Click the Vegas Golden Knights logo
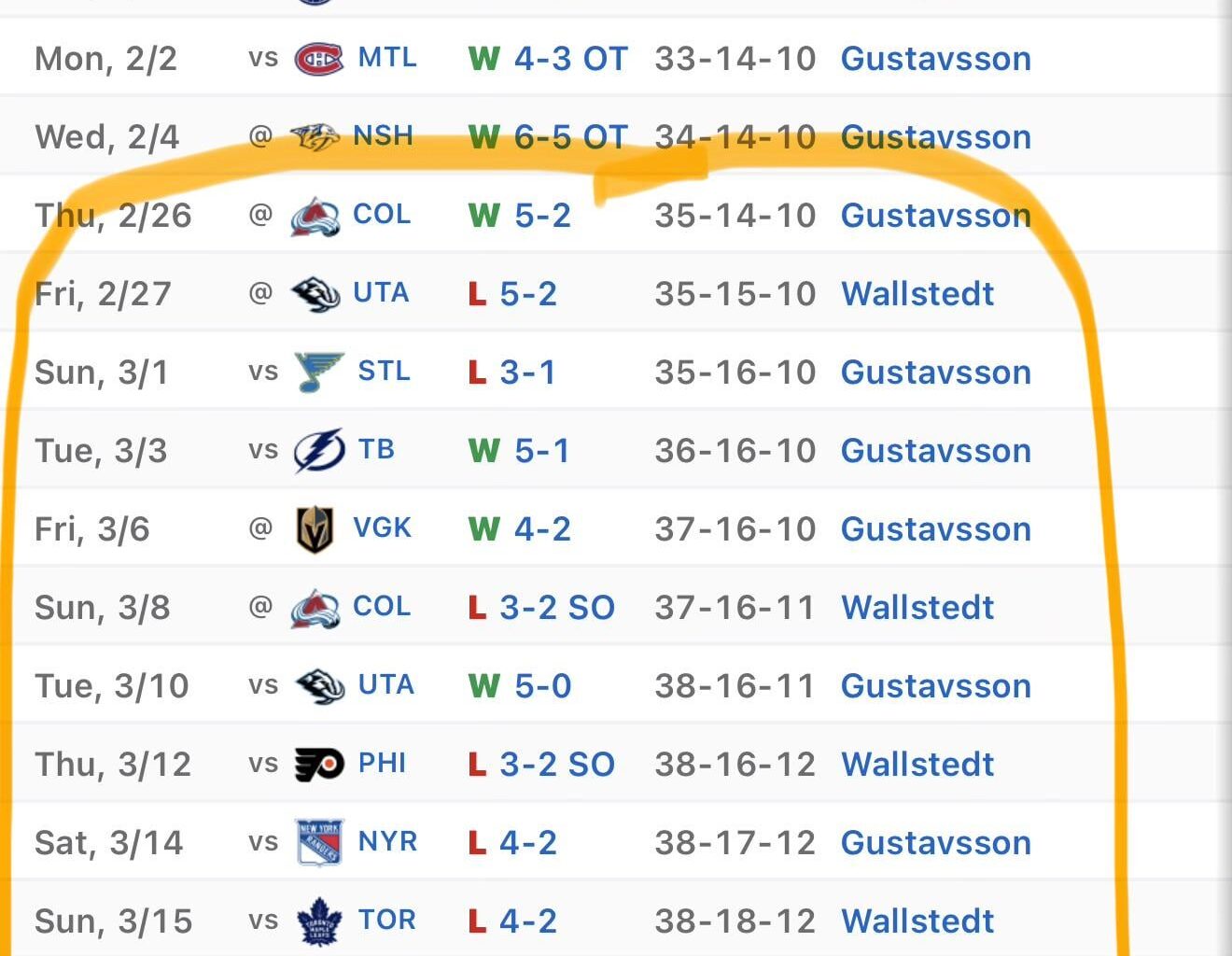This screenshot has height=956, width=1232. (x=315, y=529)
